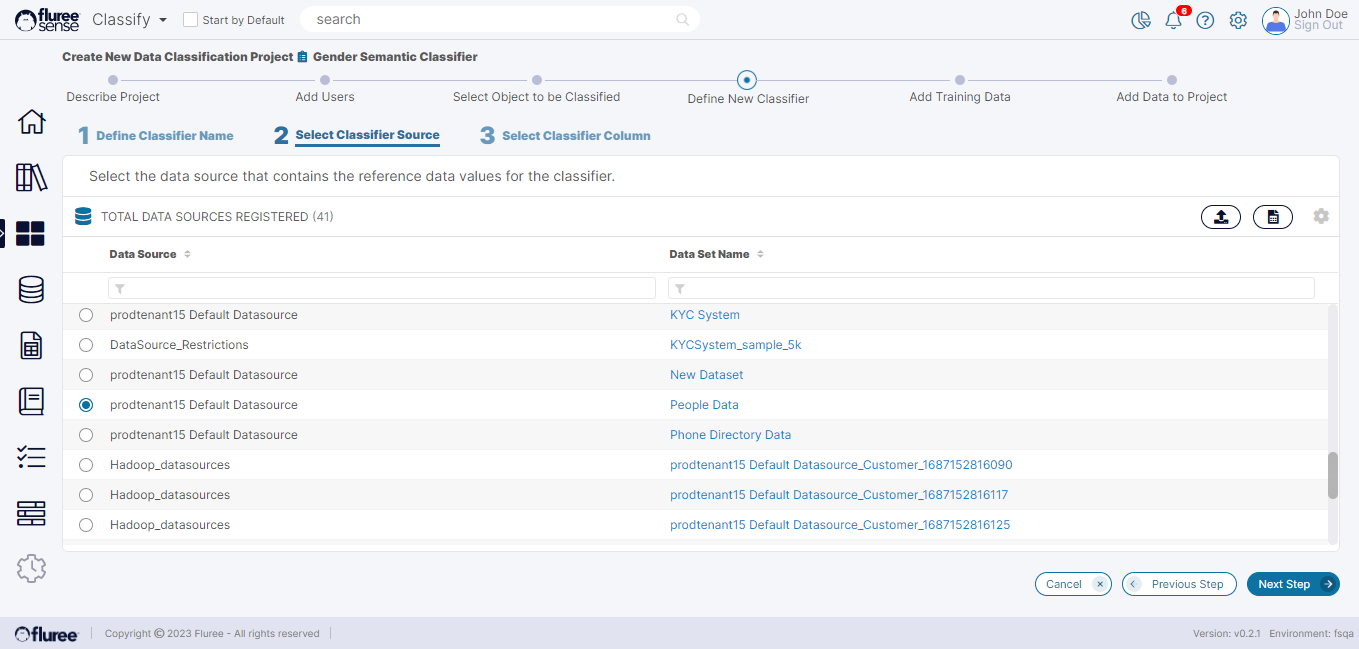1359x649 pixels.
Task: Click the upload data source button
Action: (1221, 216)
